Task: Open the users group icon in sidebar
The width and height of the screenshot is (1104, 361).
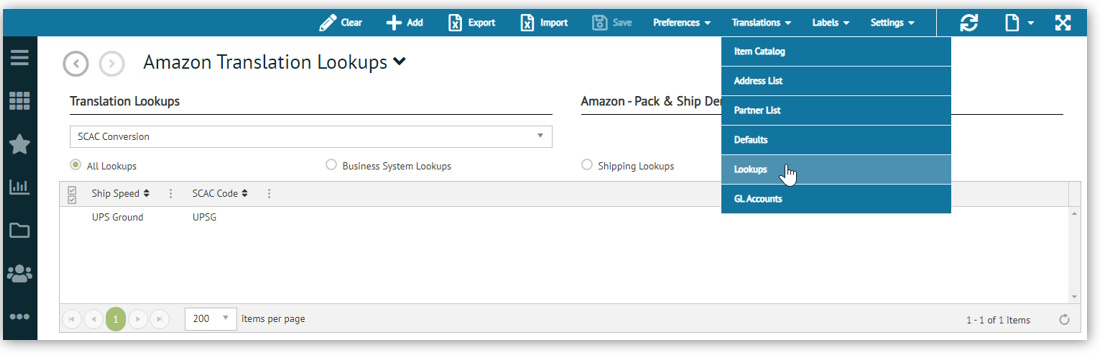Action: 19,273
